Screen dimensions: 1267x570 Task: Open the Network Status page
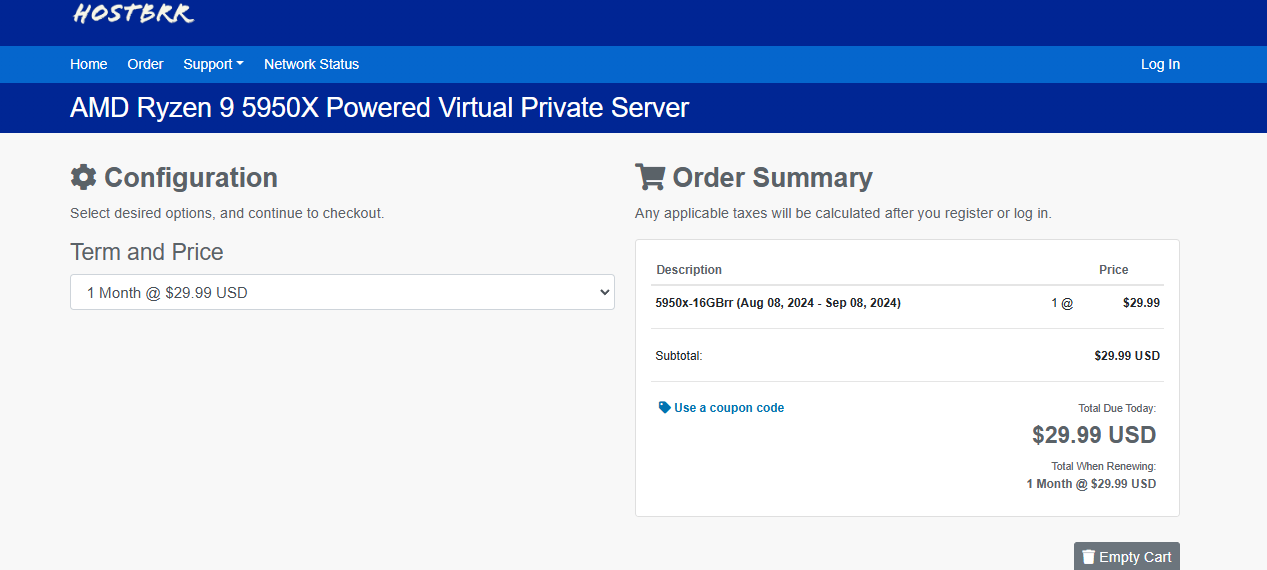(x=311, y=64)
